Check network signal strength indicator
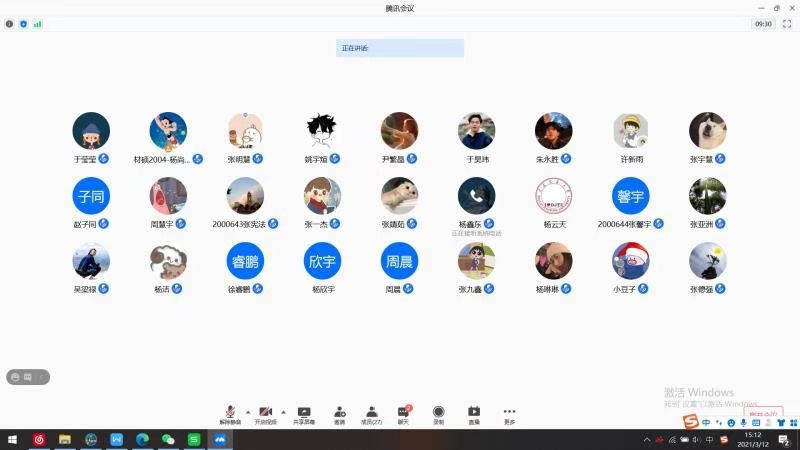Viewport: 800px width, 450px height. pos(37,23)
